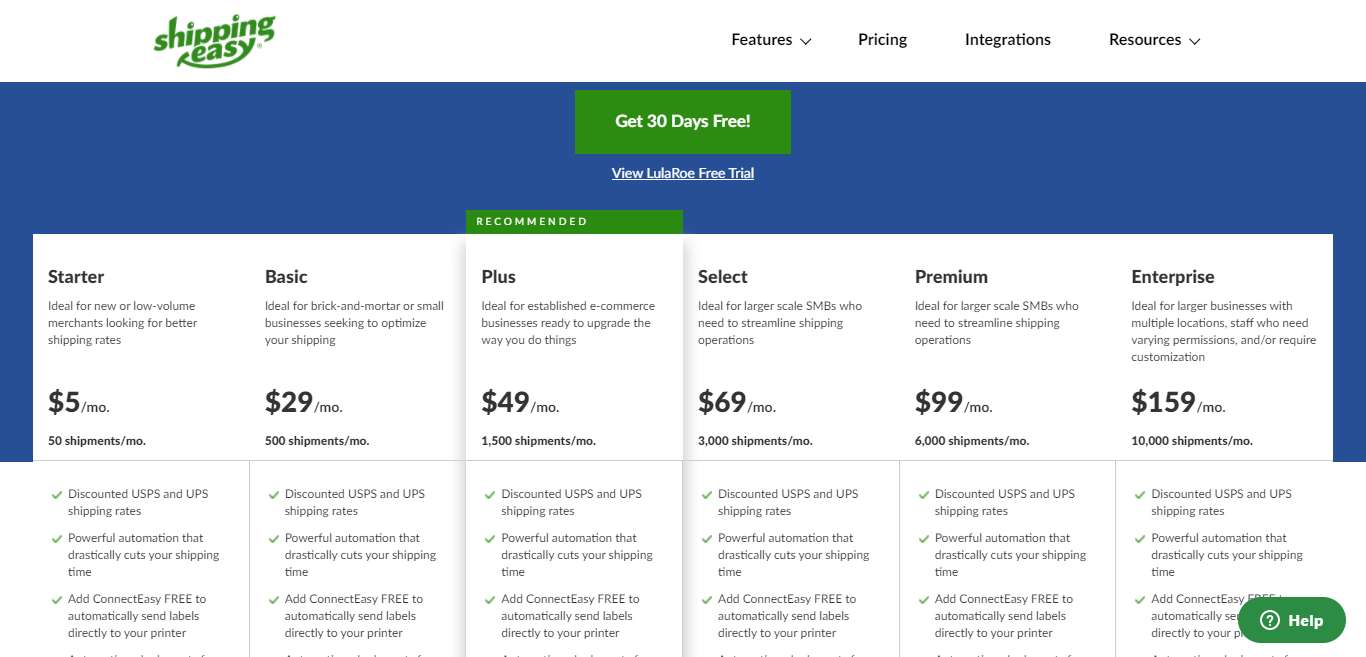Select the recommended Plus plan heading
The width and height of the screenshot is (1366, 657).
(499, 277)
